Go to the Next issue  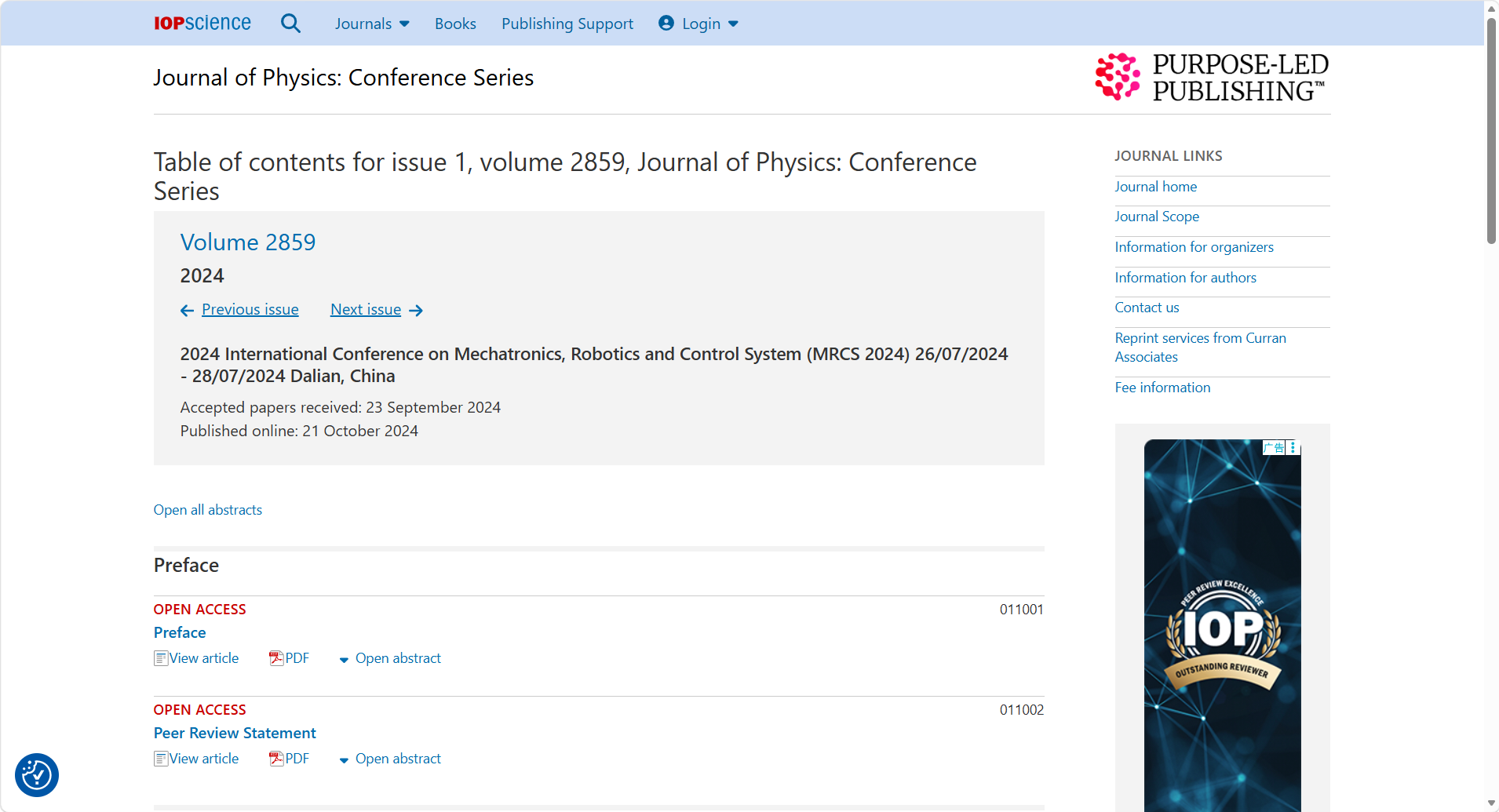tap(366, 310)
